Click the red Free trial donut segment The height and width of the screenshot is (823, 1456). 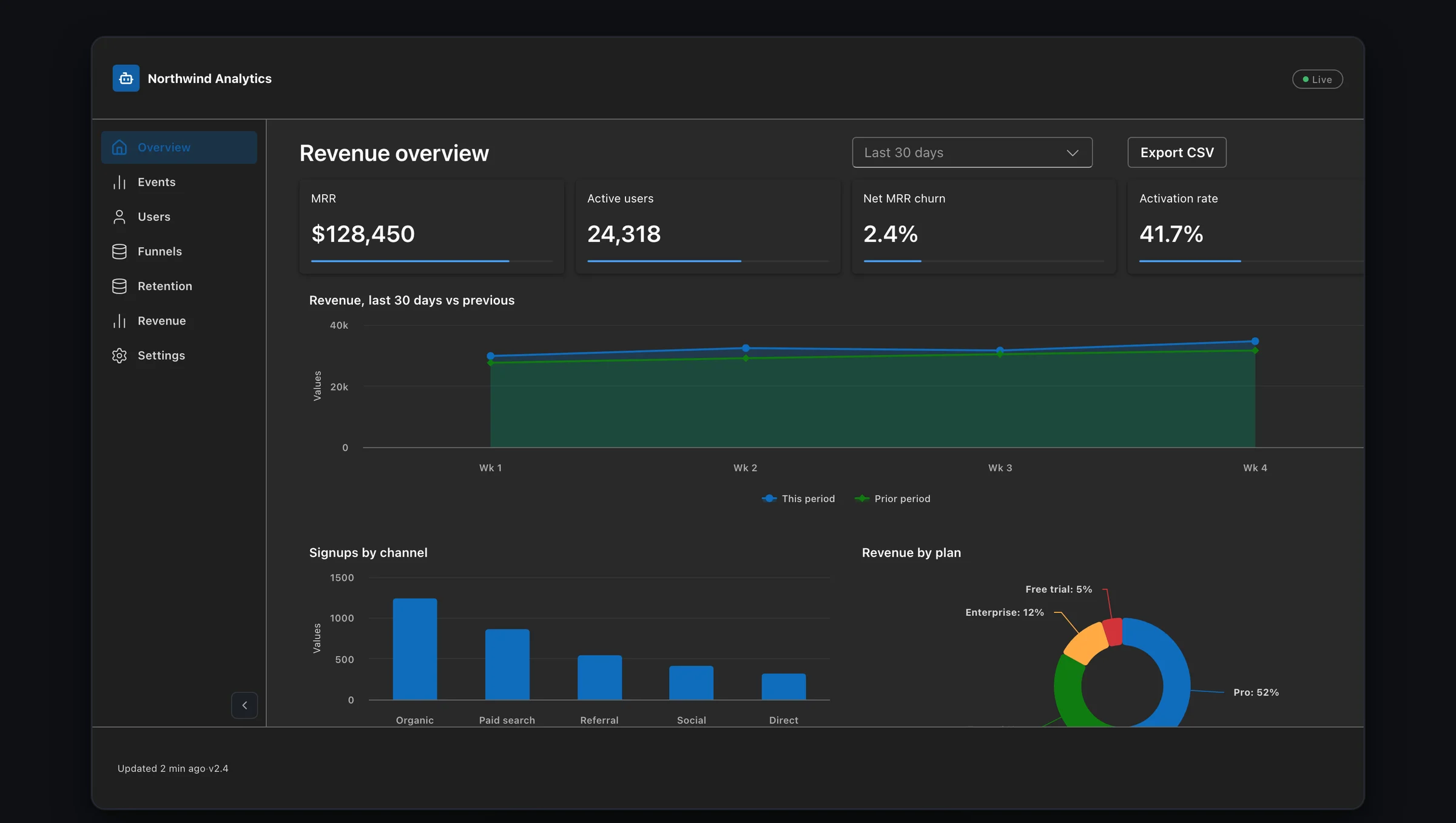tap(1113, 632)
